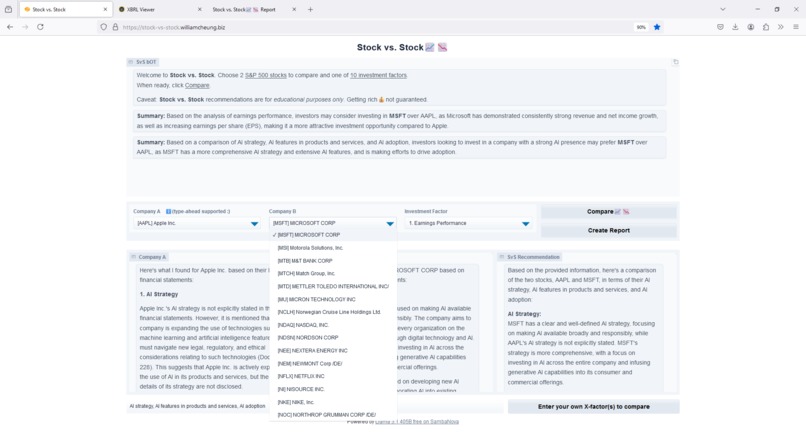Select [NI] NISOURCE INC. option
This screenshot has height=433, width=806.
pos(333,389)
